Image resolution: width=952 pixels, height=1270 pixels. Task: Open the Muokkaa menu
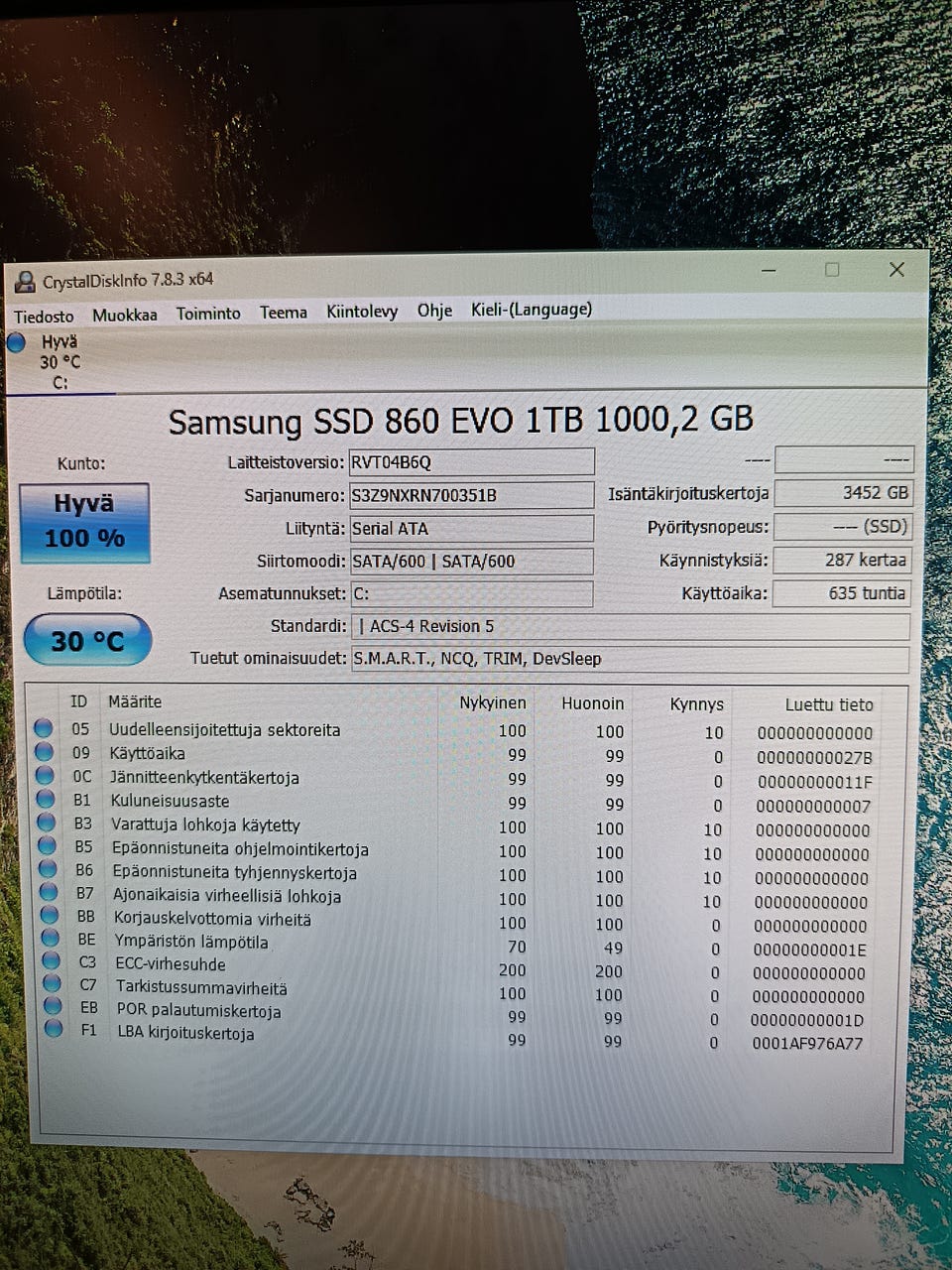point(125,315)
